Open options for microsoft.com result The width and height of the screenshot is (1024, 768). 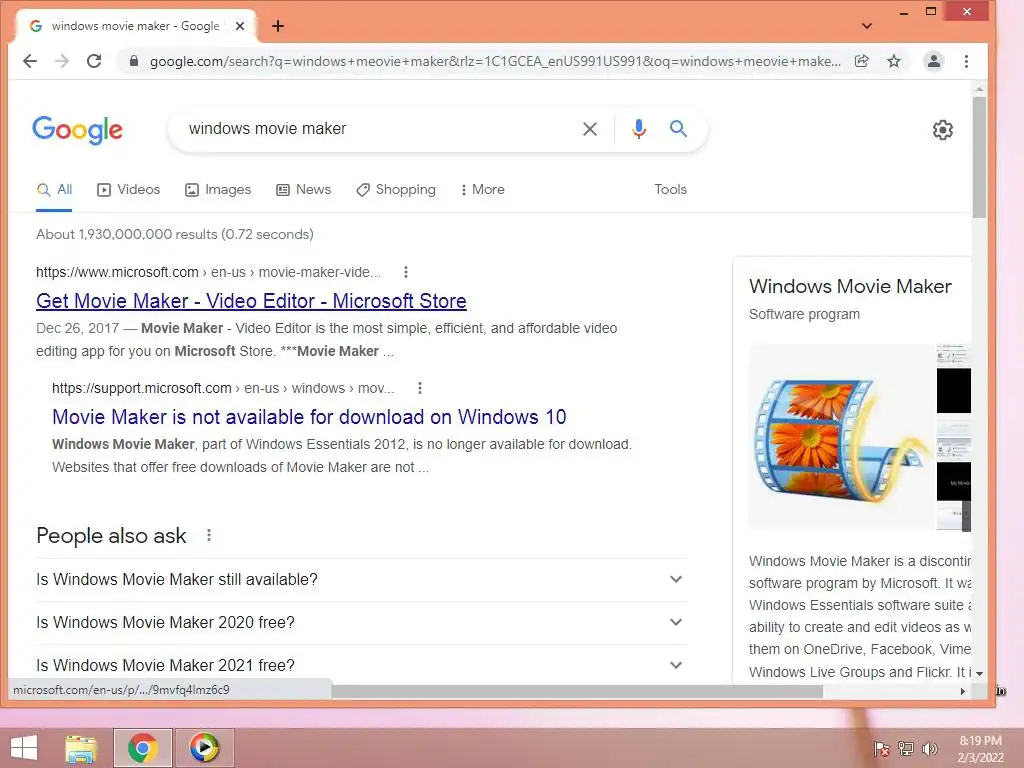tap(406, 272)
